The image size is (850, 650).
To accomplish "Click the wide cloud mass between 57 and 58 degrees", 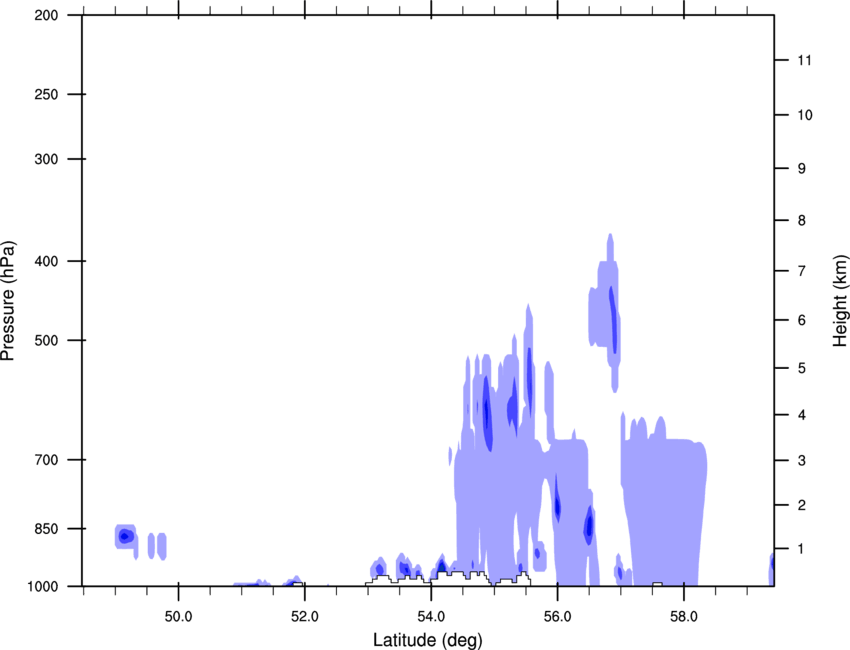I will tap(664, 501).
